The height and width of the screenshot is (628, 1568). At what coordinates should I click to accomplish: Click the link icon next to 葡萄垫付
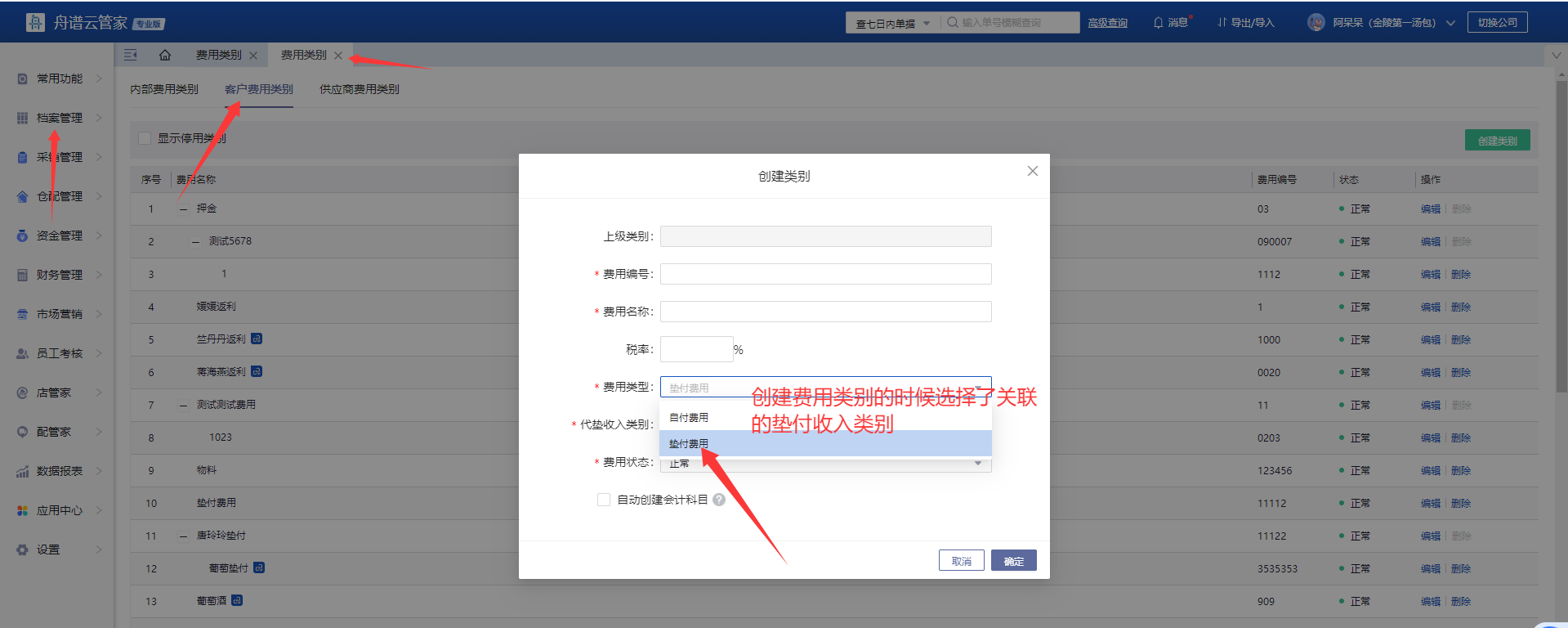tap(259, 567)
